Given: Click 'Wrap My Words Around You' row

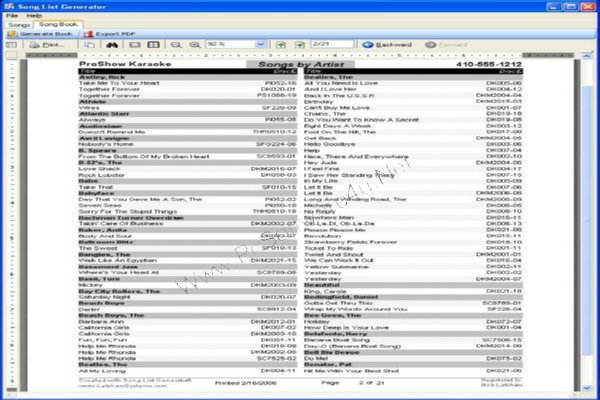Looking at the screenshot, I should coord(413,309).
